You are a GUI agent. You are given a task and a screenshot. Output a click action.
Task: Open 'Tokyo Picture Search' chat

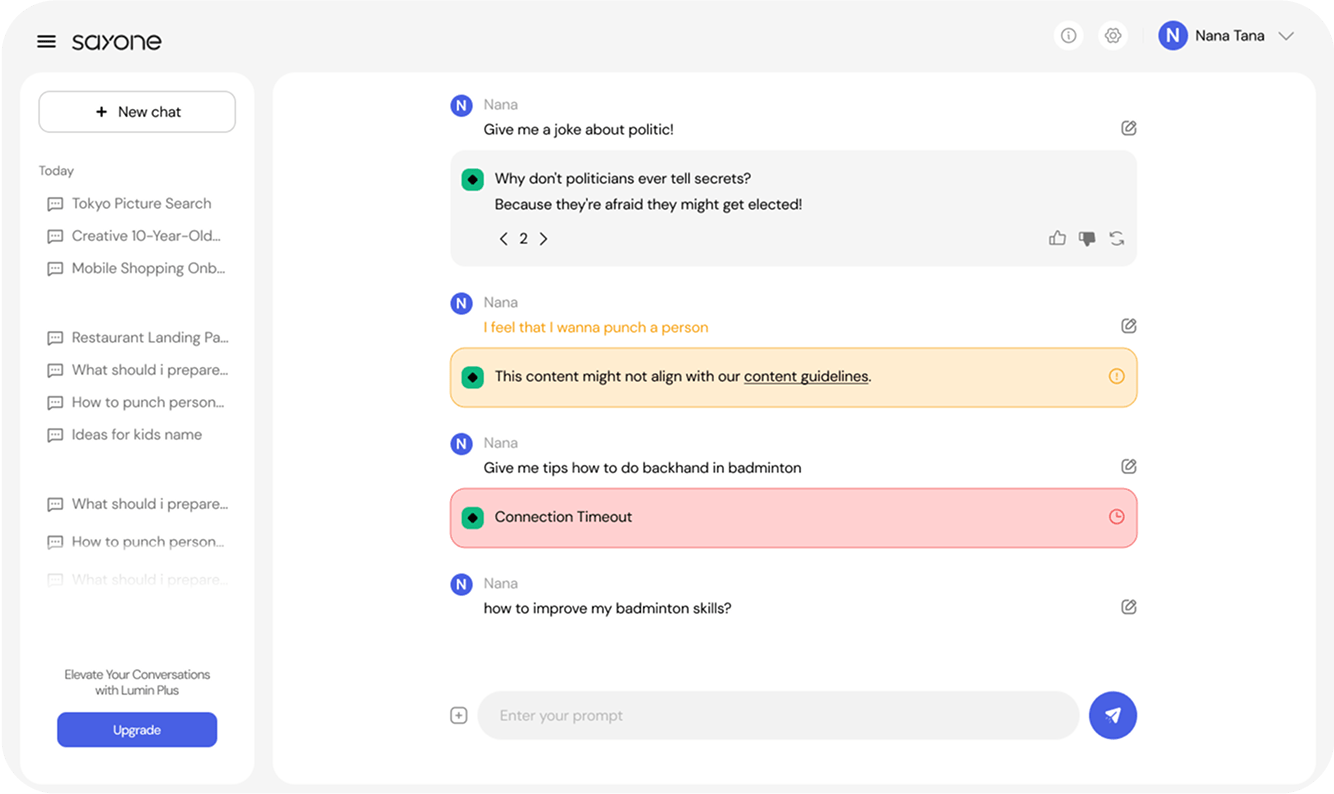tap(141, 204)
